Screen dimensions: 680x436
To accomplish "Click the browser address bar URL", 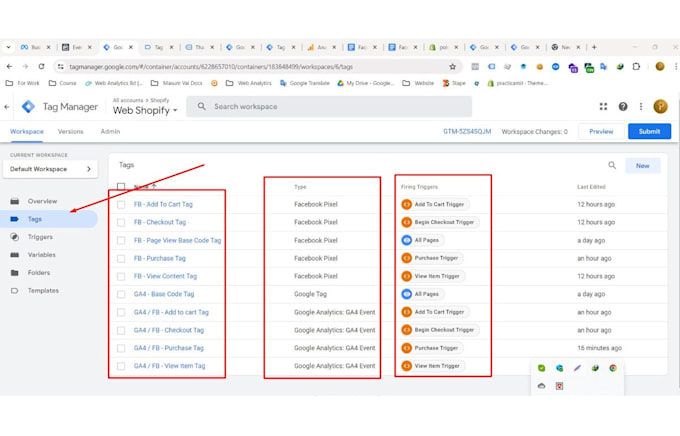I will (x=211, y=67).
